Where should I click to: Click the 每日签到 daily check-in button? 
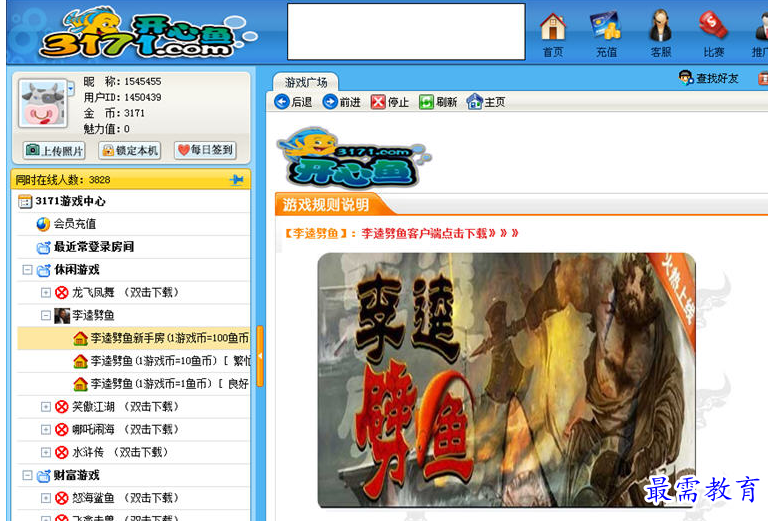tap(206, 150)
